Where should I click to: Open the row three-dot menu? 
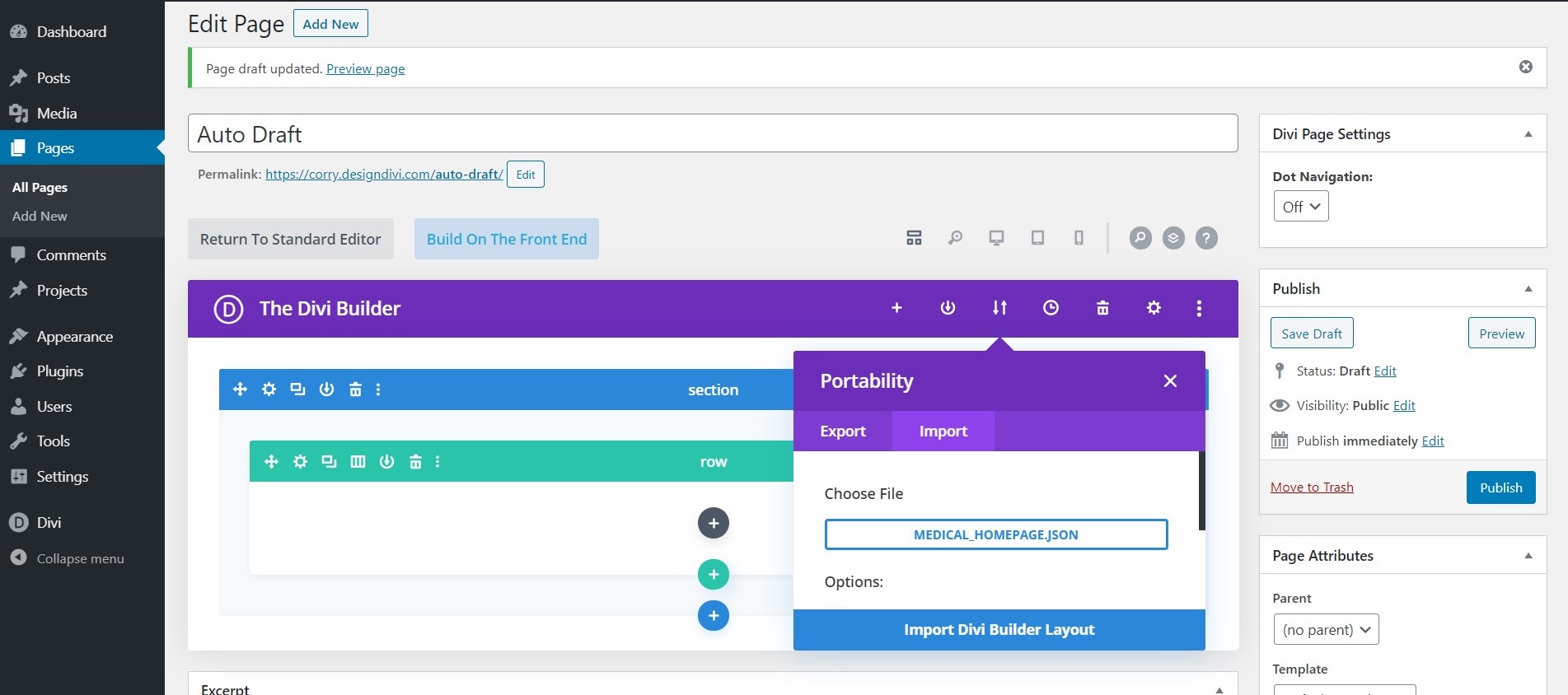(438, 462)
